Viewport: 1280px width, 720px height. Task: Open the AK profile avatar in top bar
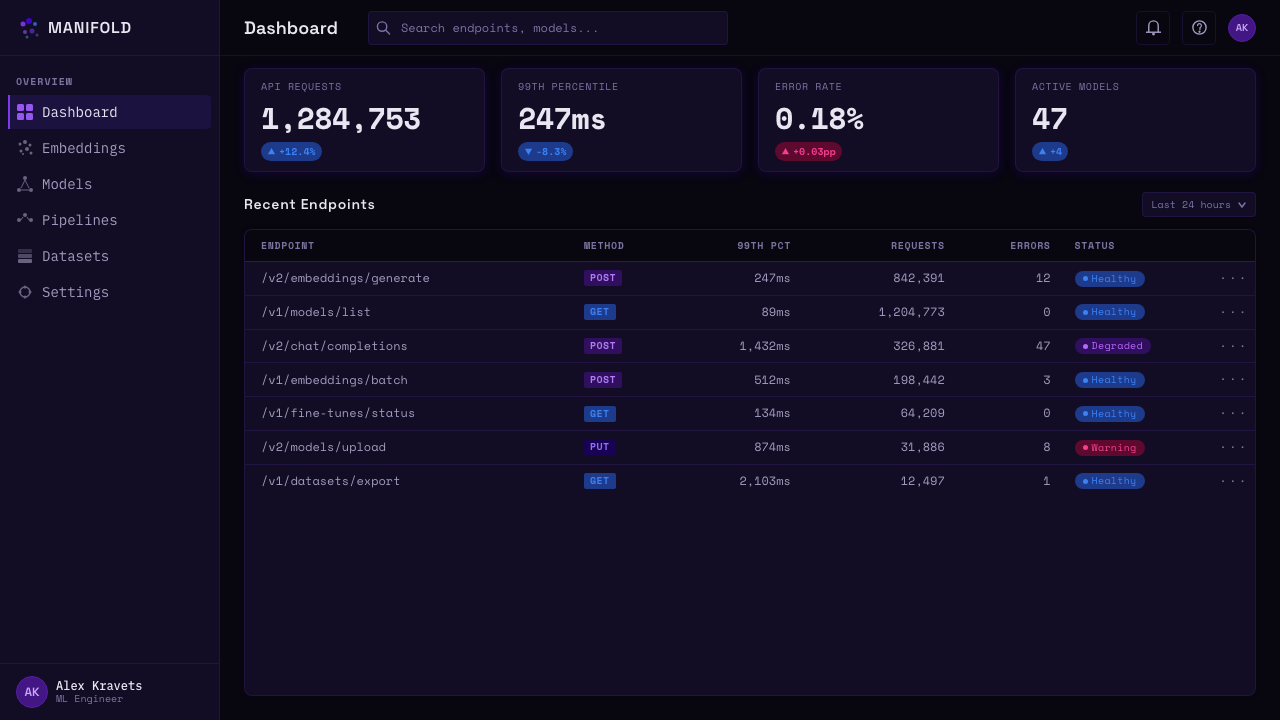1242,28
